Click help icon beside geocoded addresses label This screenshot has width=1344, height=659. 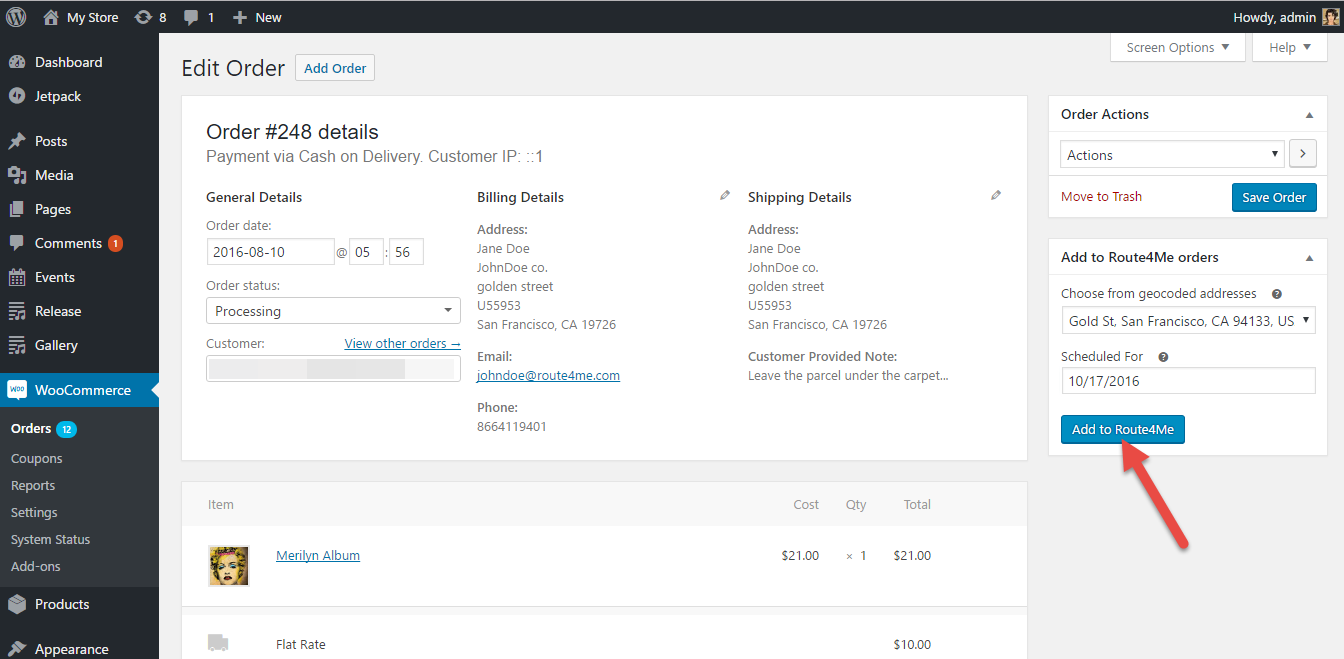pyautogui.click(x=1277, y=294)
